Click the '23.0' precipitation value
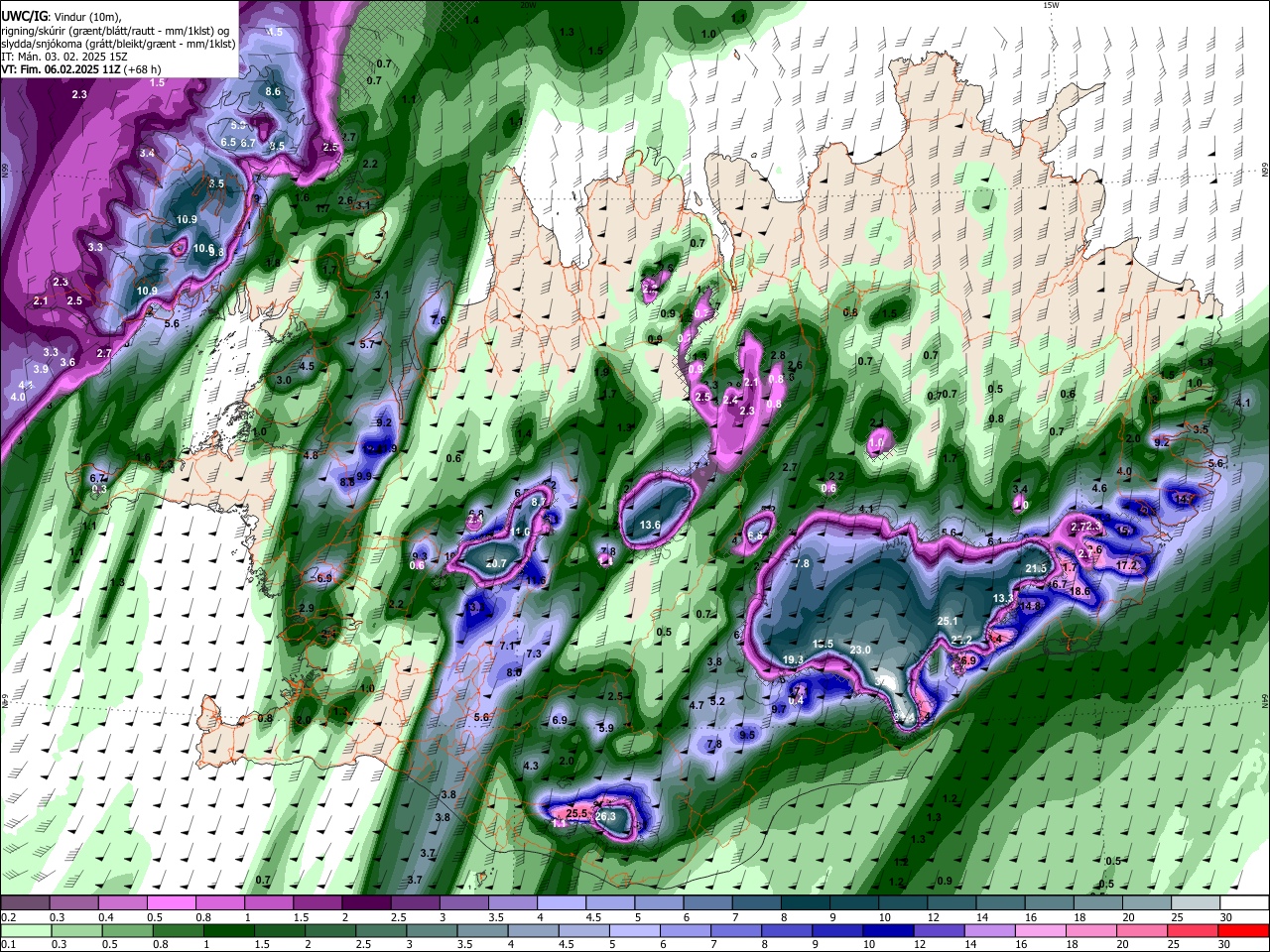This screenshot has width=1270, height=952. [860, 650]
